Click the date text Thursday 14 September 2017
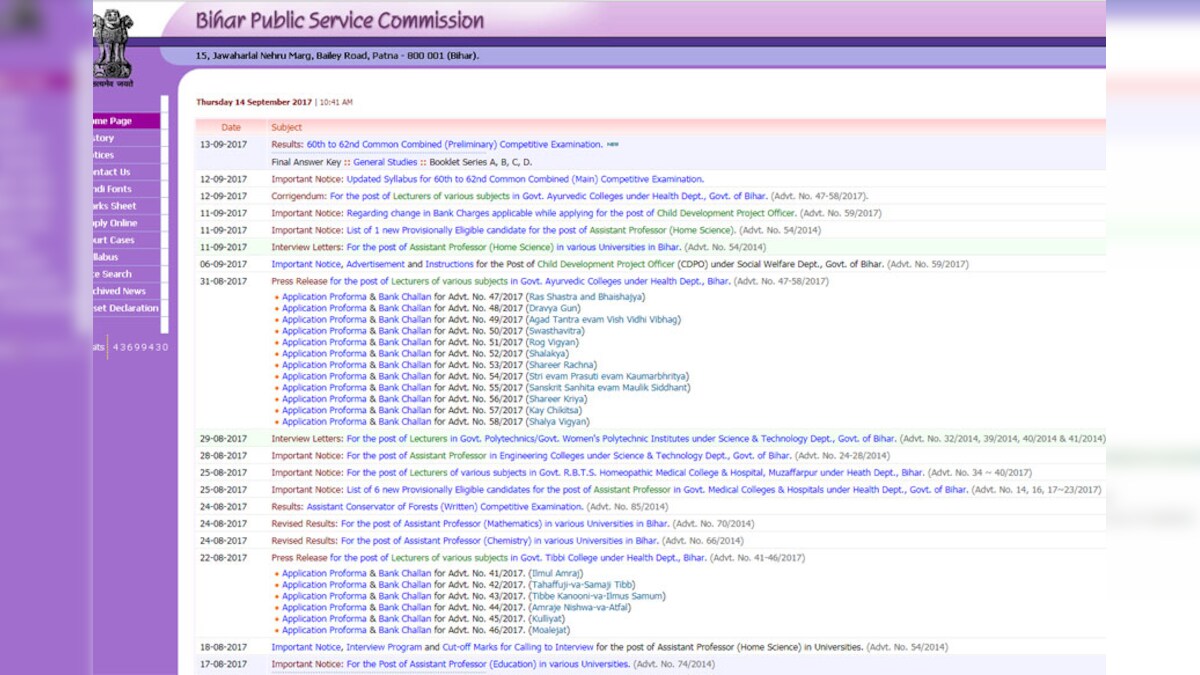This screenshot has height=675, width=1200. [x=254, y=102]
